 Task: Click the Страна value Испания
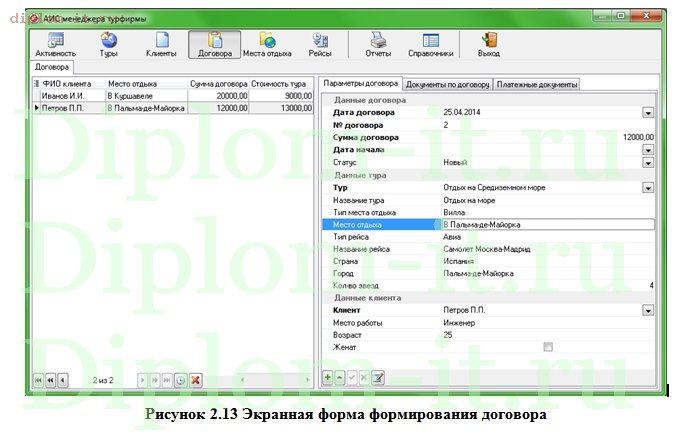click(458, 261)
